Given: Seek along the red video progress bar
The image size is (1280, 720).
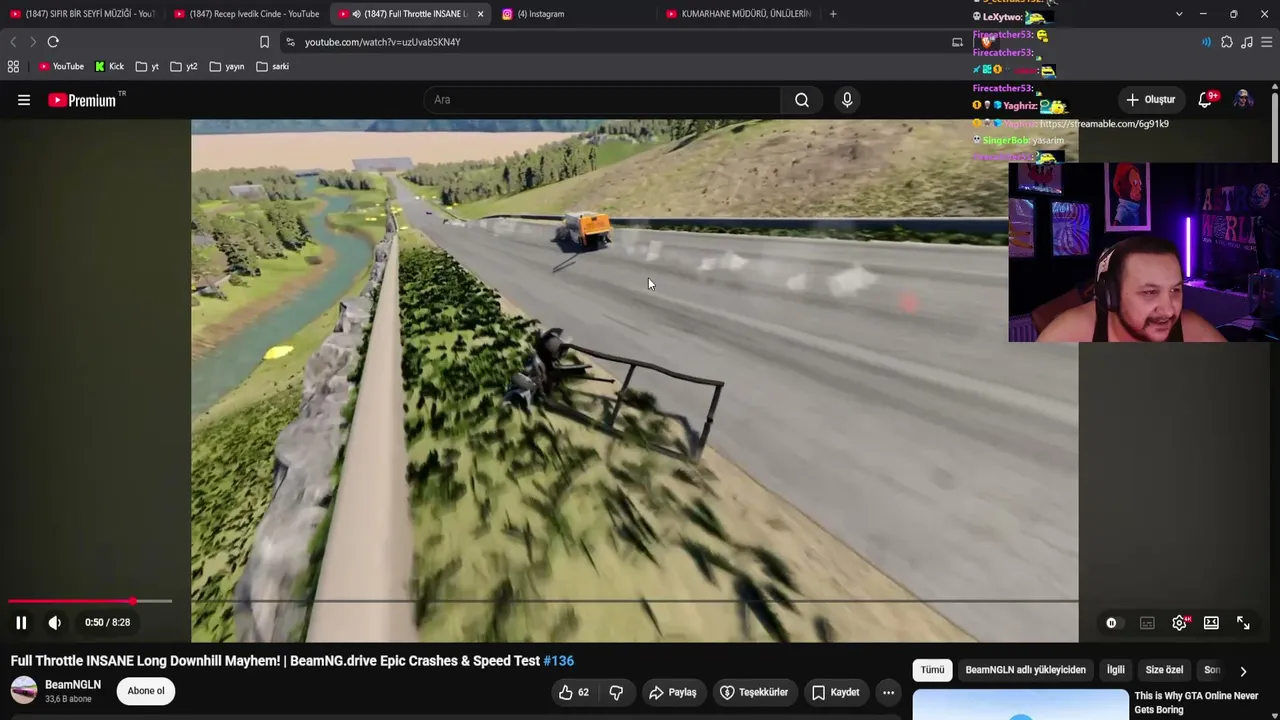Looking at the screenshot, I should (x=70, y=601).
